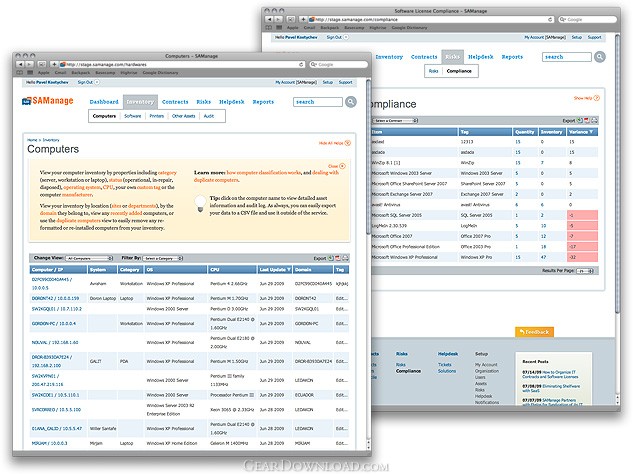Click the search field in the Compliance window

567,57
